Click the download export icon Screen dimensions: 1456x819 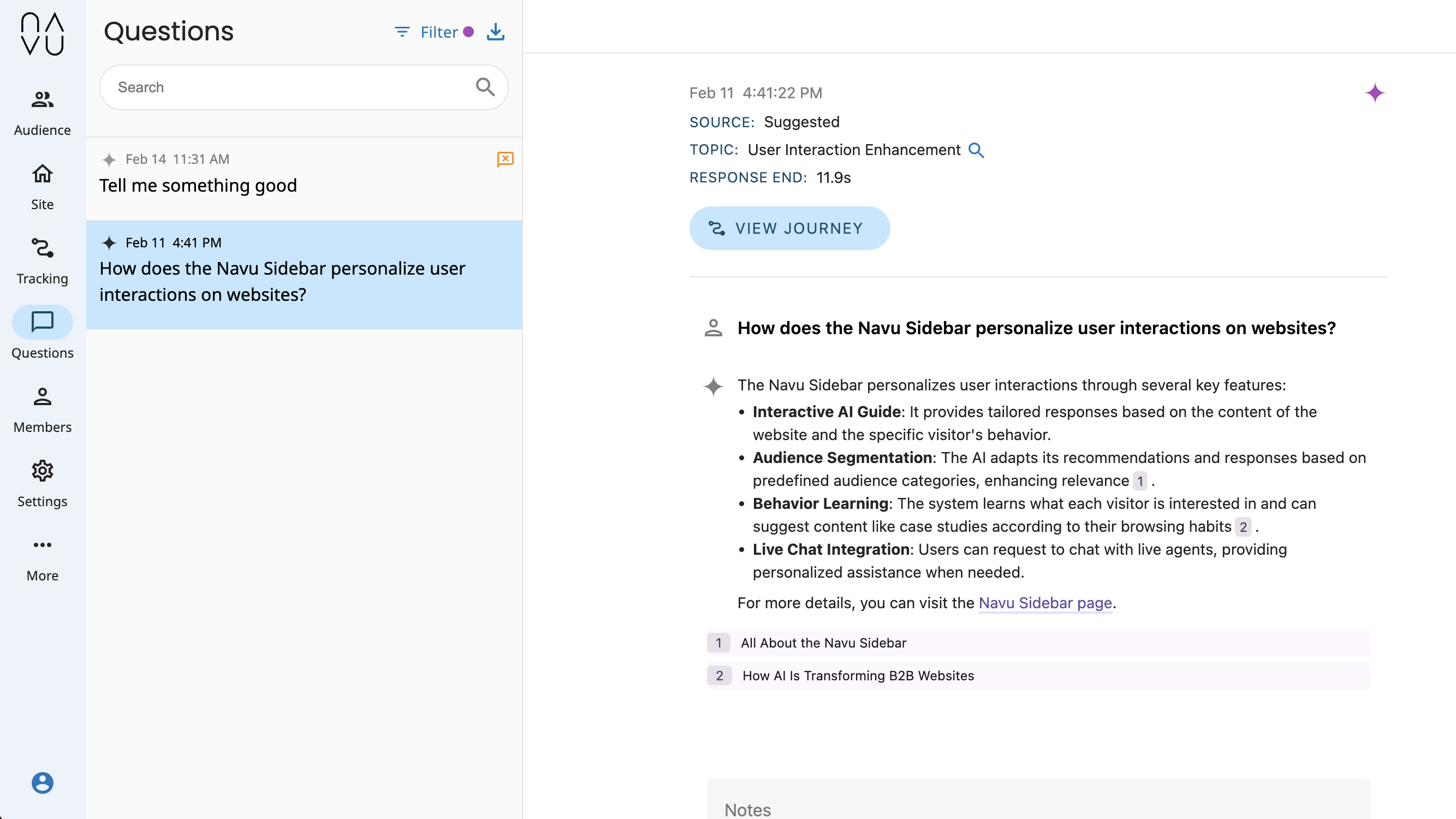click(496, 32)
